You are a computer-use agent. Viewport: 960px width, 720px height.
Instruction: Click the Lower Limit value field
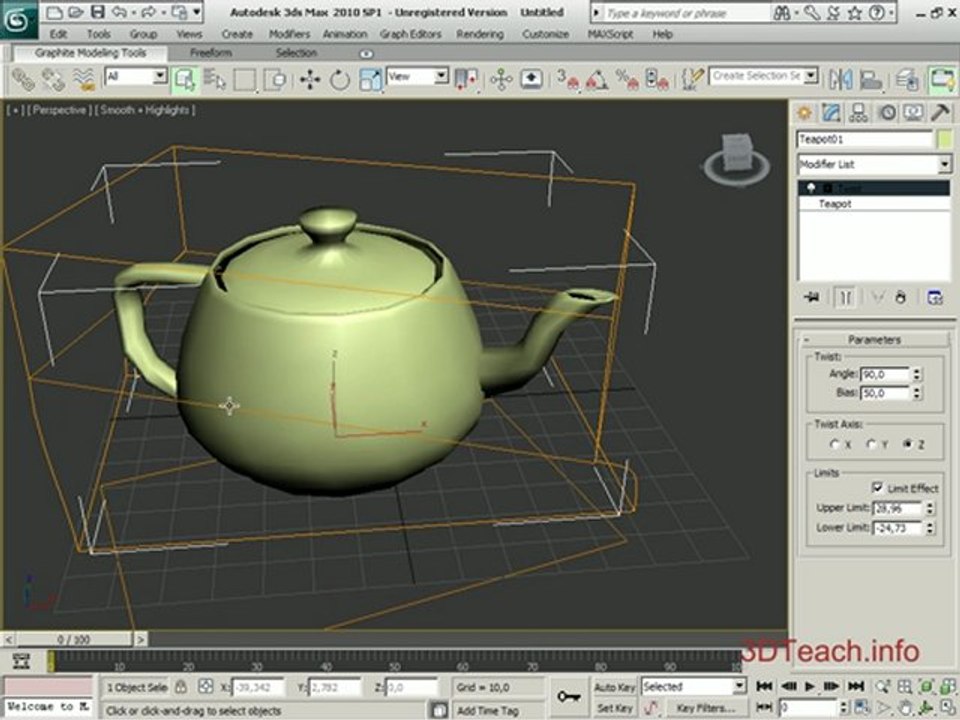(896, 528)
